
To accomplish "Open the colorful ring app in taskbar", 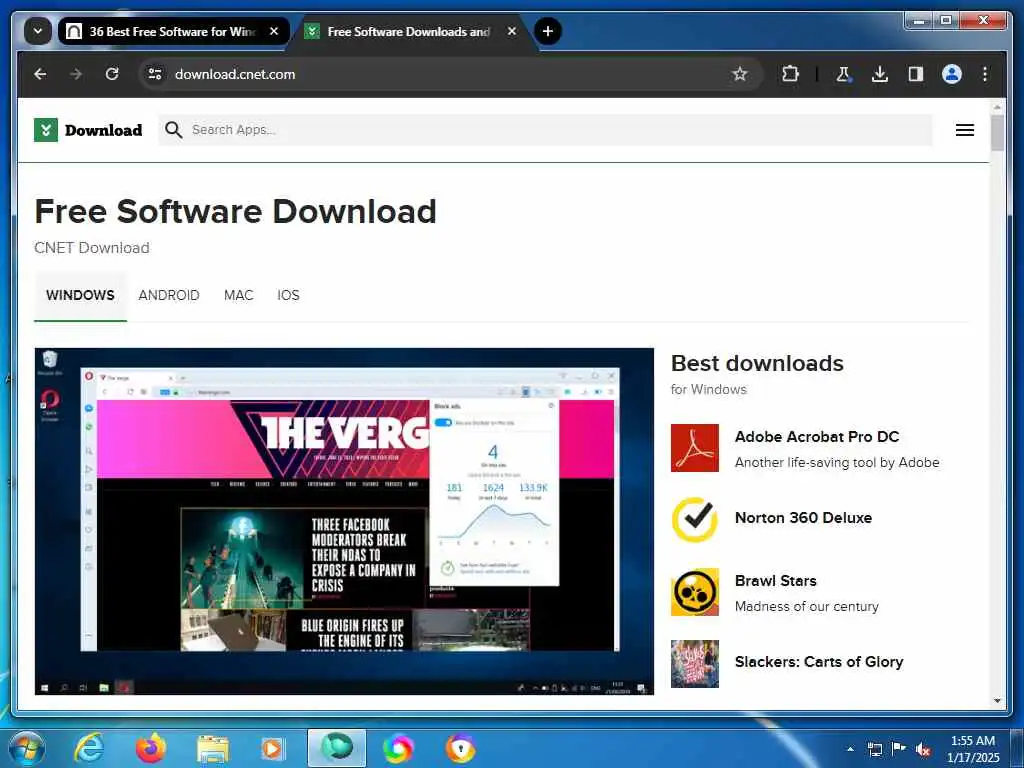I will click(398, 749).
